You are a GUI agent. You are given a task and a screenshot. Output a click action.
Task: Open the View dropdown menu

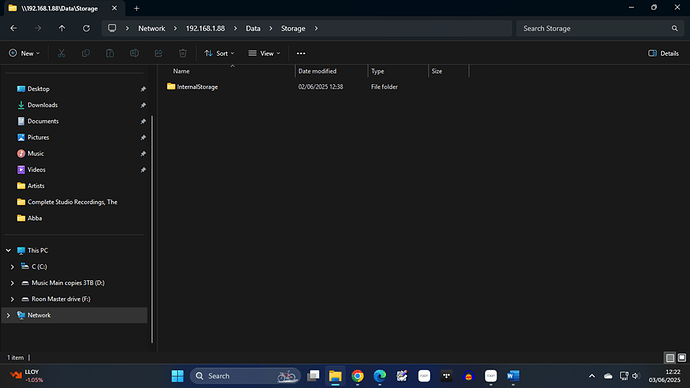(x=264, y=53)
